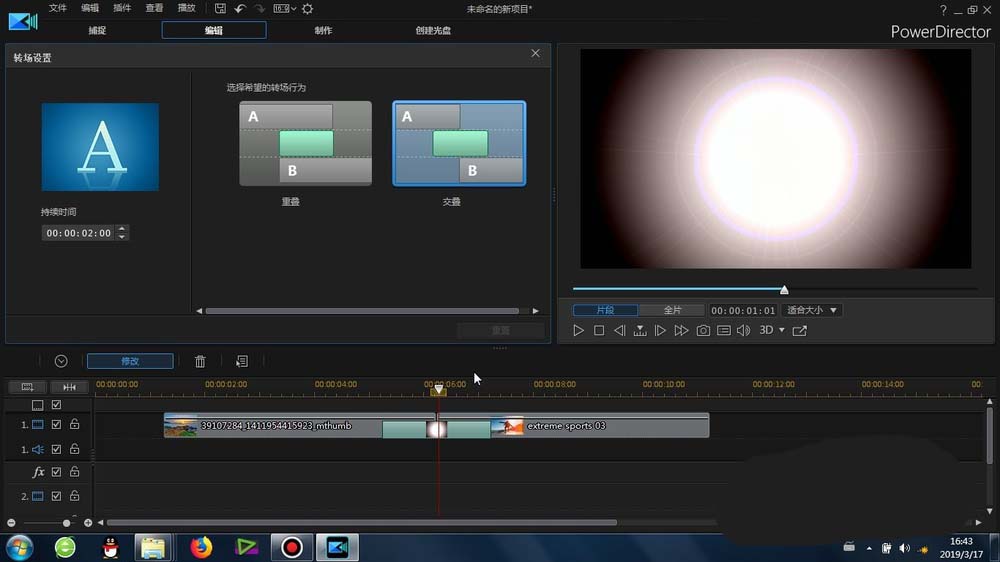Play the preview video

click(x=579, y=331)
